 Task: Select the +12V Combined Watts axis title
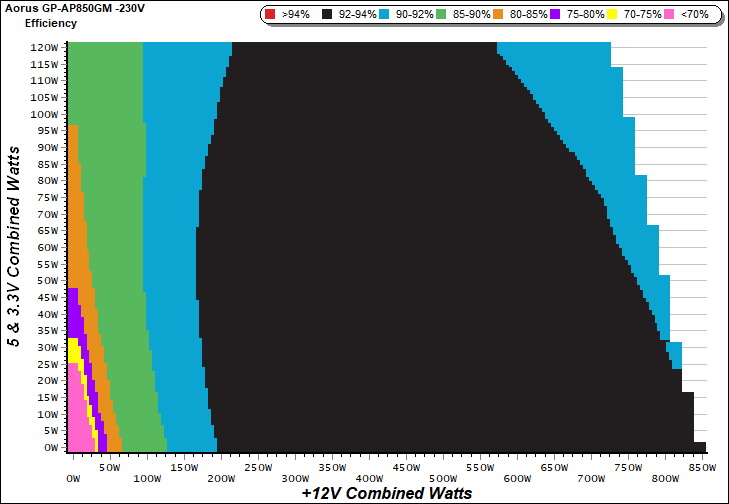386,493
